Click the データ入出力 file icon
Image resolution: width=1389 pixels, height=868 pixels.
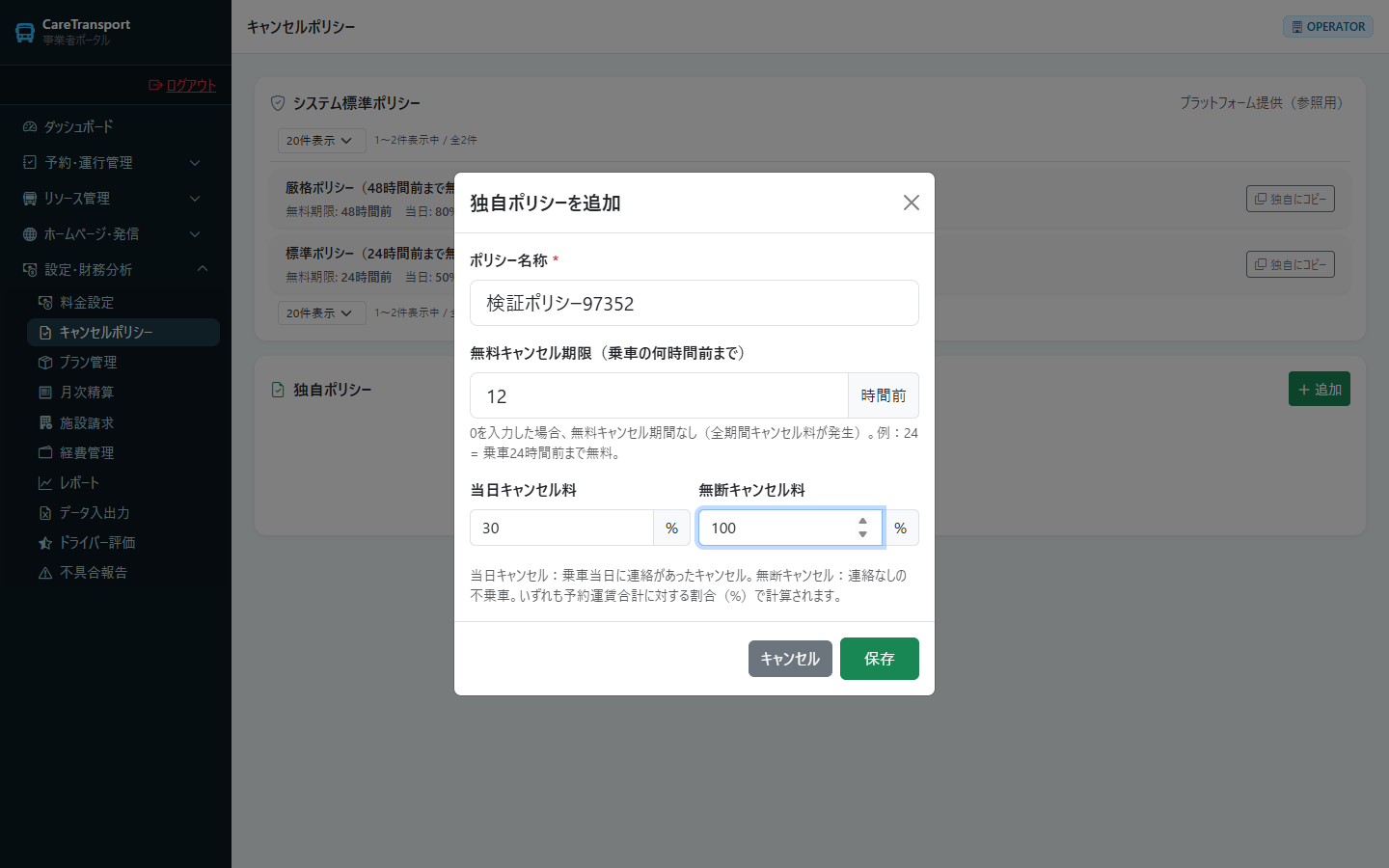click(45, 512)
